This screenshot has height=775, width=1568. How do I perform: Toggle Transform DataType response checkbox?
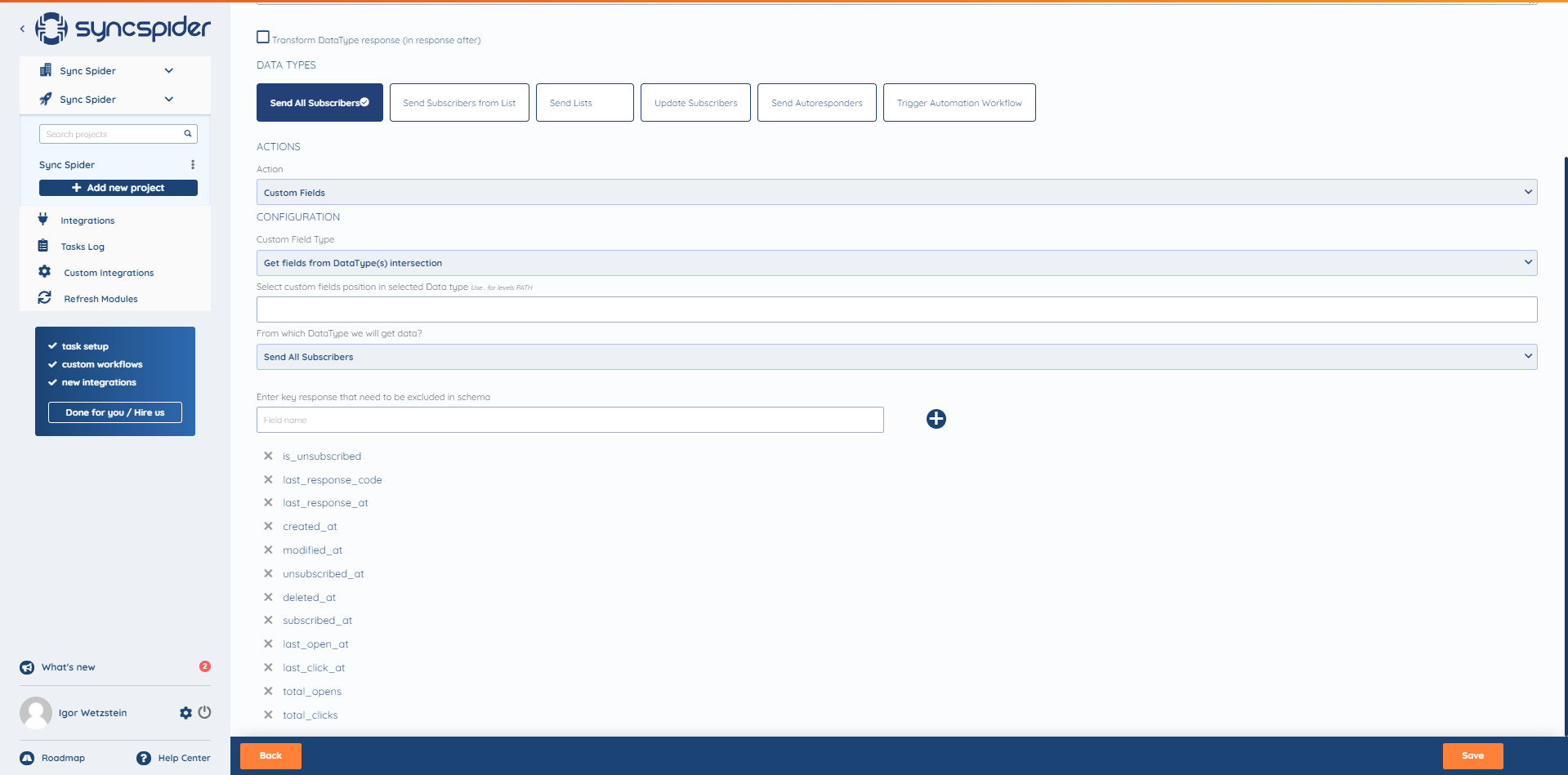pos(263,37)
